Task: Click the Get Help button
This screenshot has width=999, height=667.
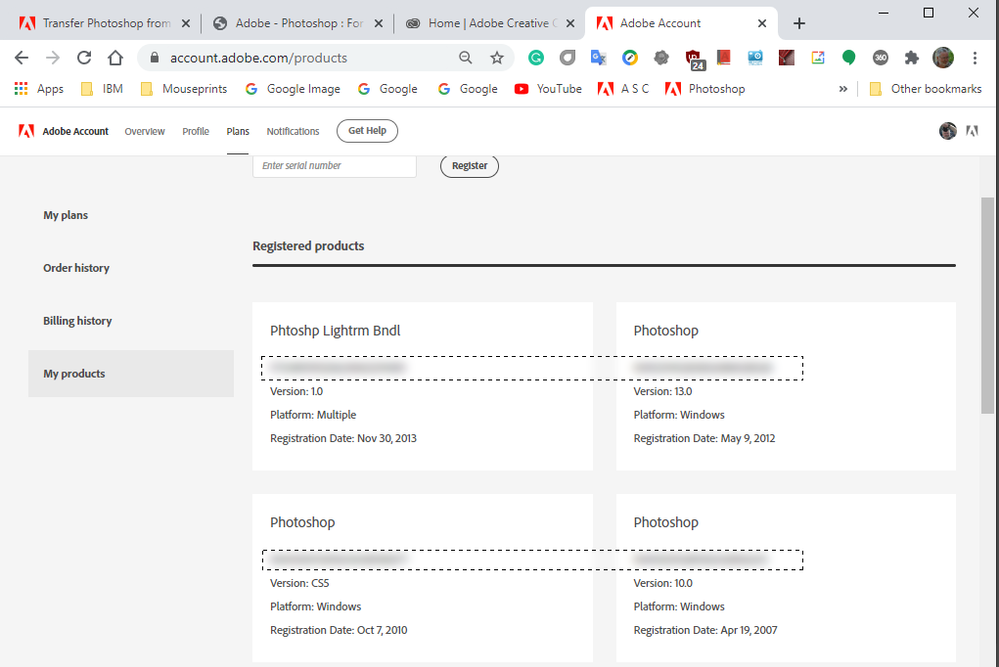Action: pos(367,131)
